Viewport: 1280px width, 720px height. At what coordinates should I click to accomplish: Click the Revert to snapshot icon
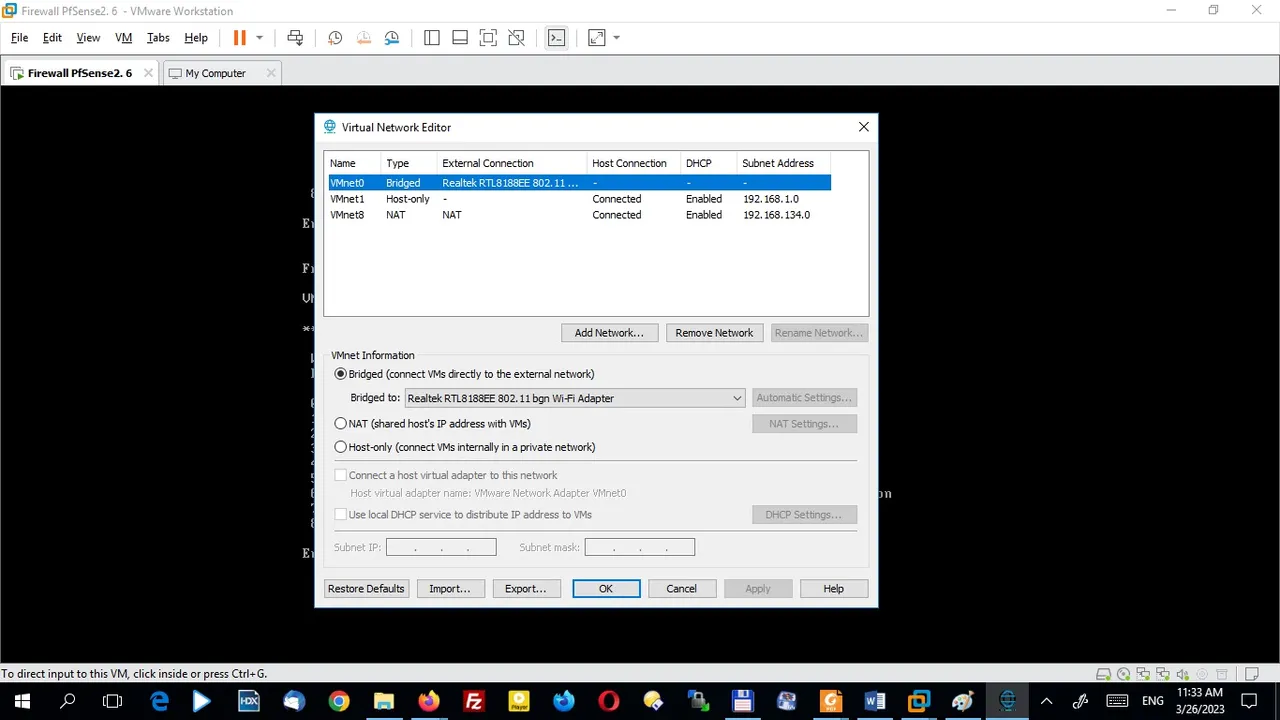click(364, 38)
